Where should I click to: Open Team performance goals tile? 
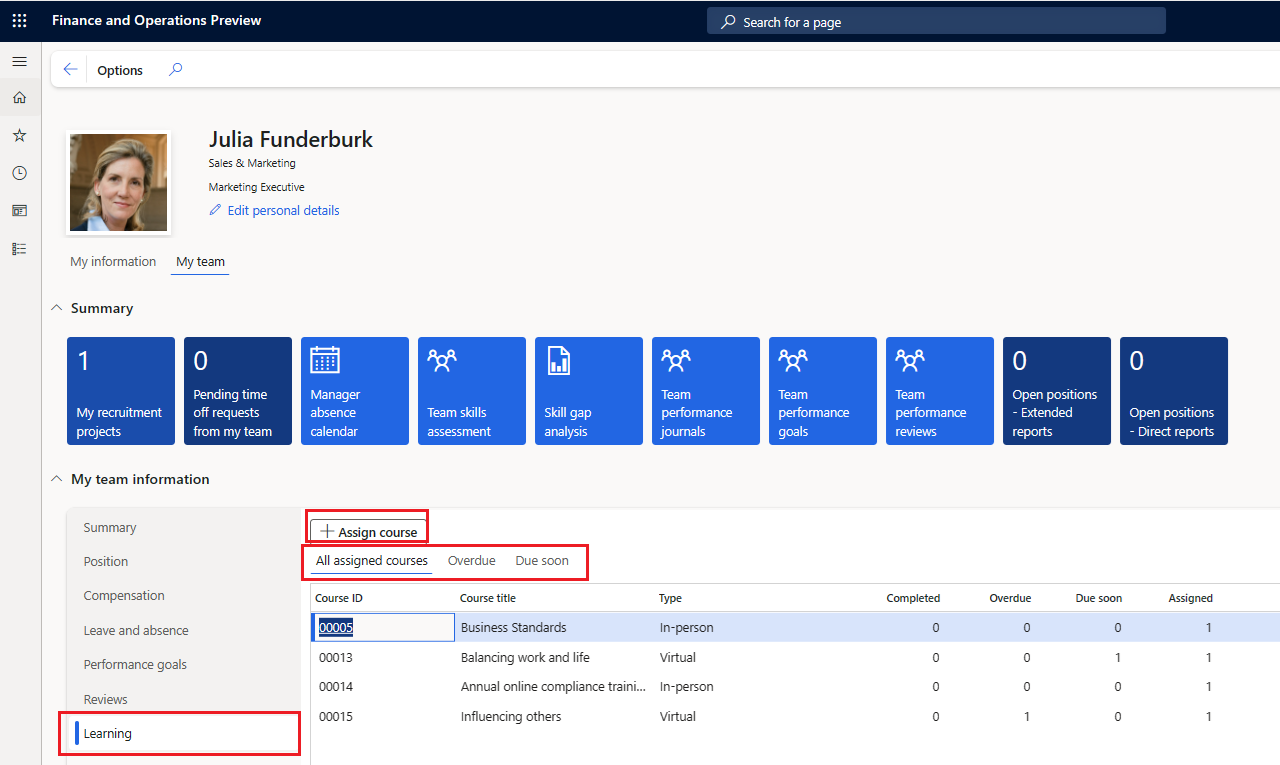click(823, 391)
